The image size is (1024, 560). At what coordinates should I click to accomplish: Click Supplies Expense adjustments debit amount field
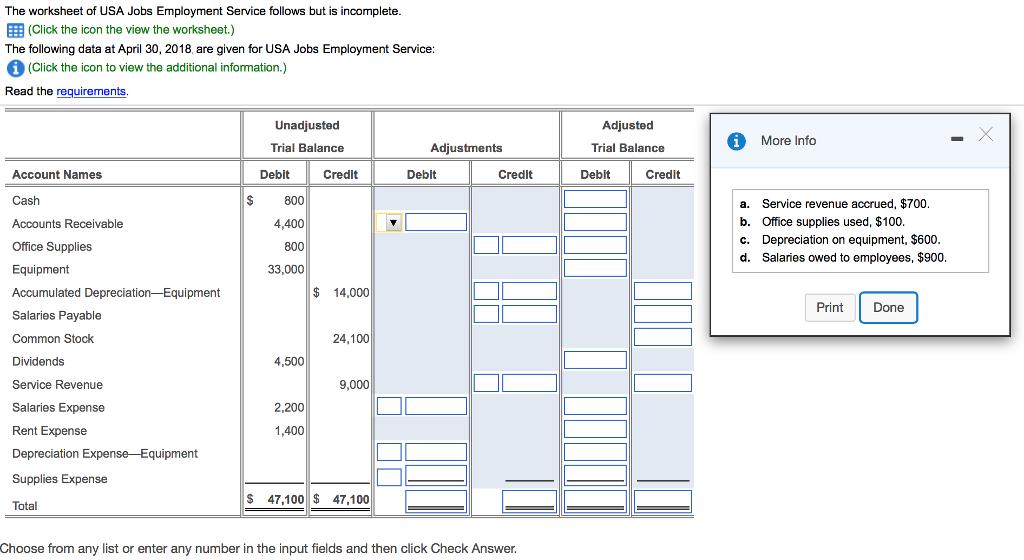click(436, 475)
